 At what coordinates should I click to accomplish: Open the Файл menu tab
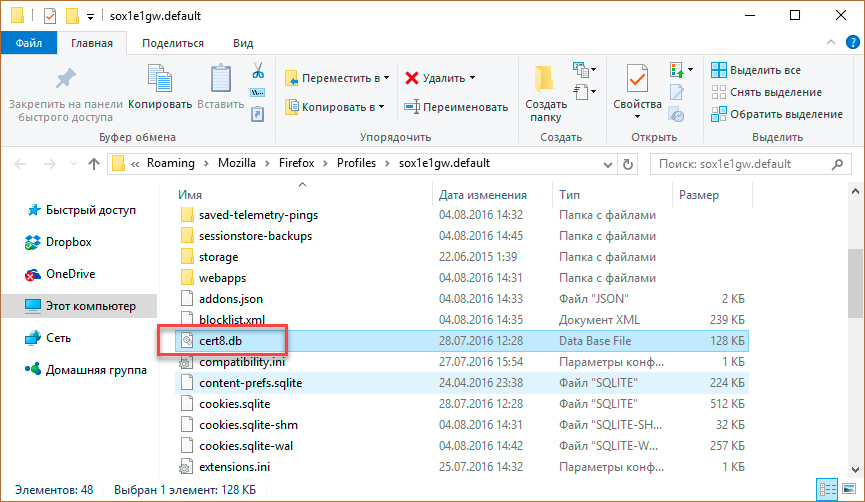[28, 43]
